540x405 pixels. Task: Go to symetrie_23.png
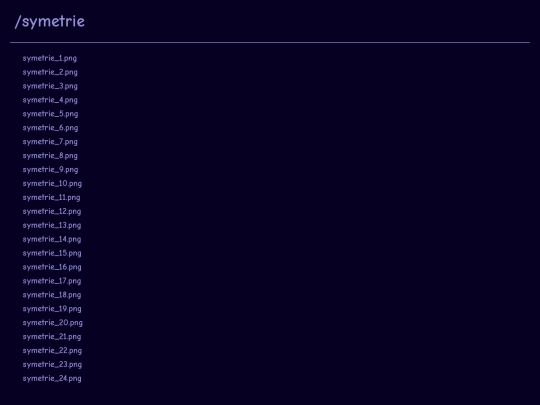52,364
